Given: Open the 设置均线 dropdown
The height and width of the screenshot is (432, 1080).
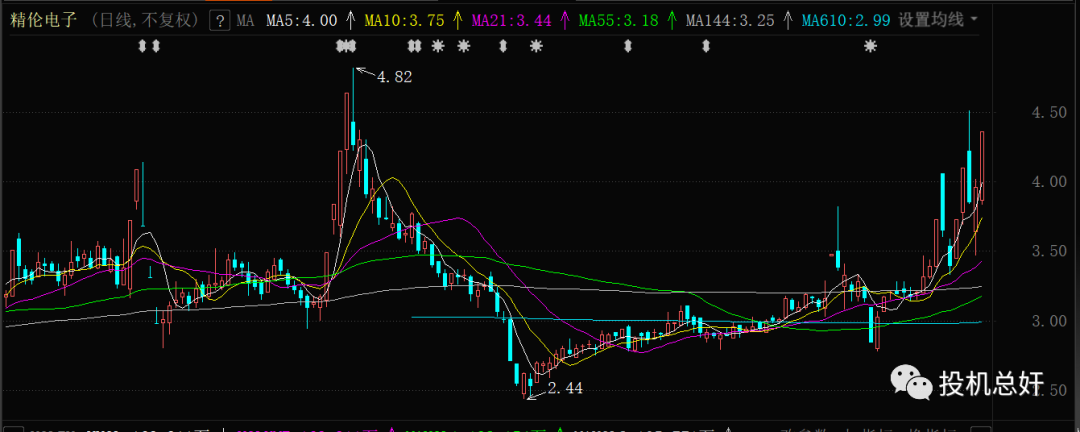Looking at the screenshot, I should pos(938,19).
